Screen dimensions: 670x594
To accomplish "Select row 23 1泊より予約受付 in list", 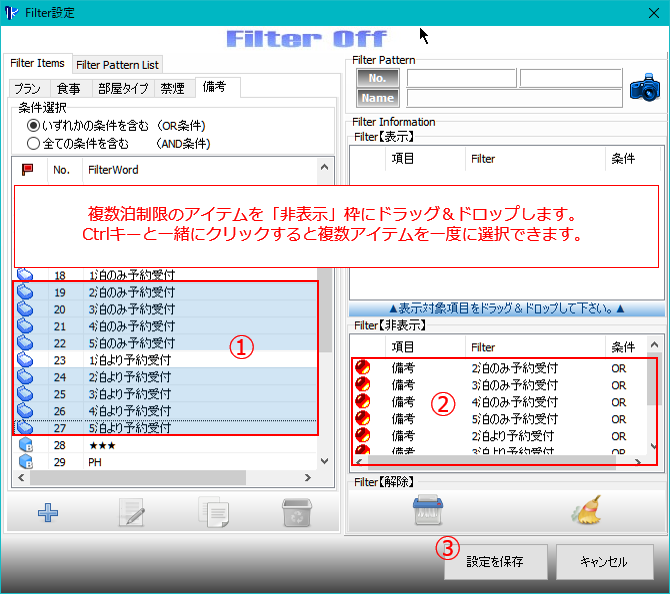I will [130, 360].
